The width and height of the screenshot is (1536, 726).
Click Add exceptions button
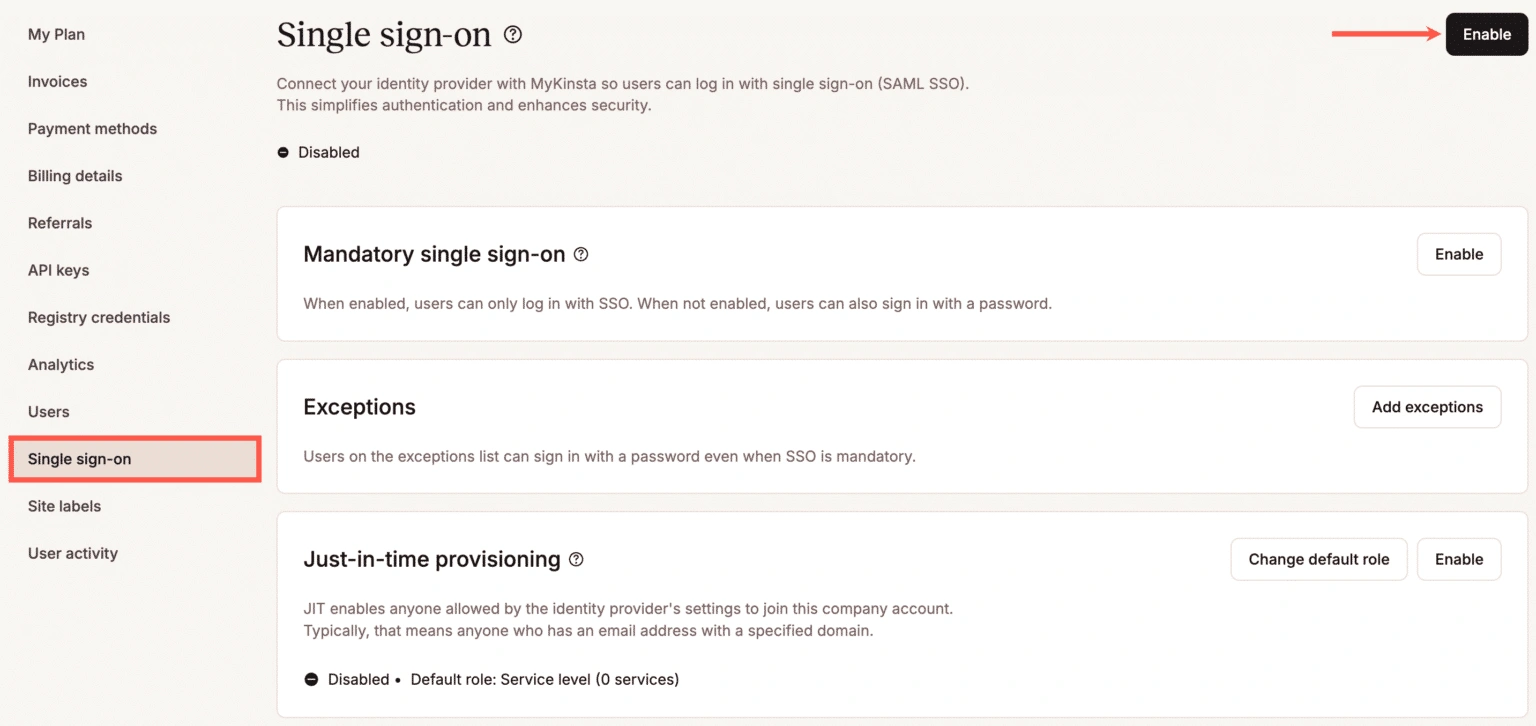(x=1426, y=407)
